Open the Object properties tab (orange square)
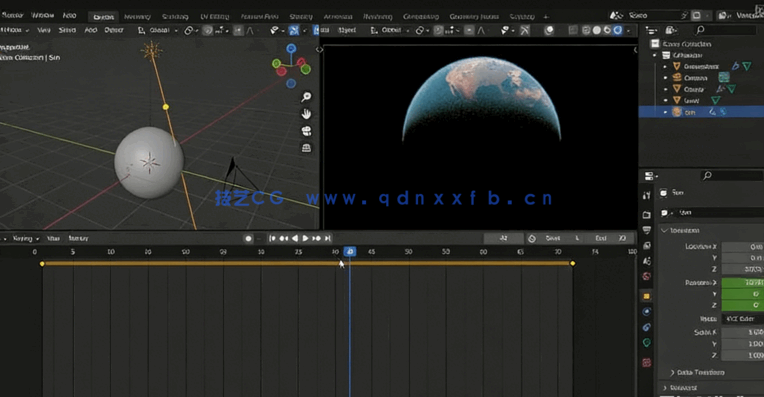 coord(647,296)
